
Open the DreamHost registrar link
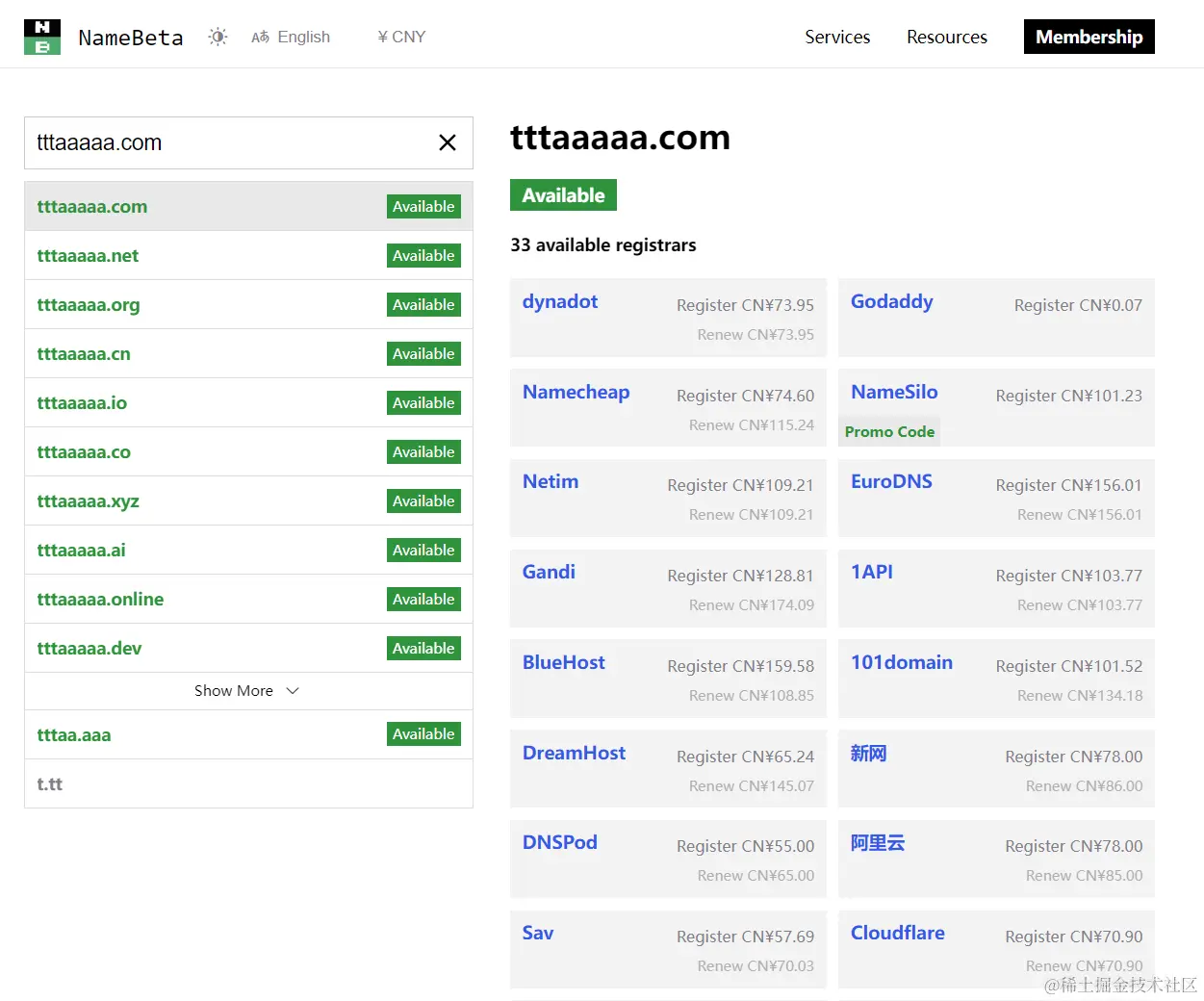point(574,753)
